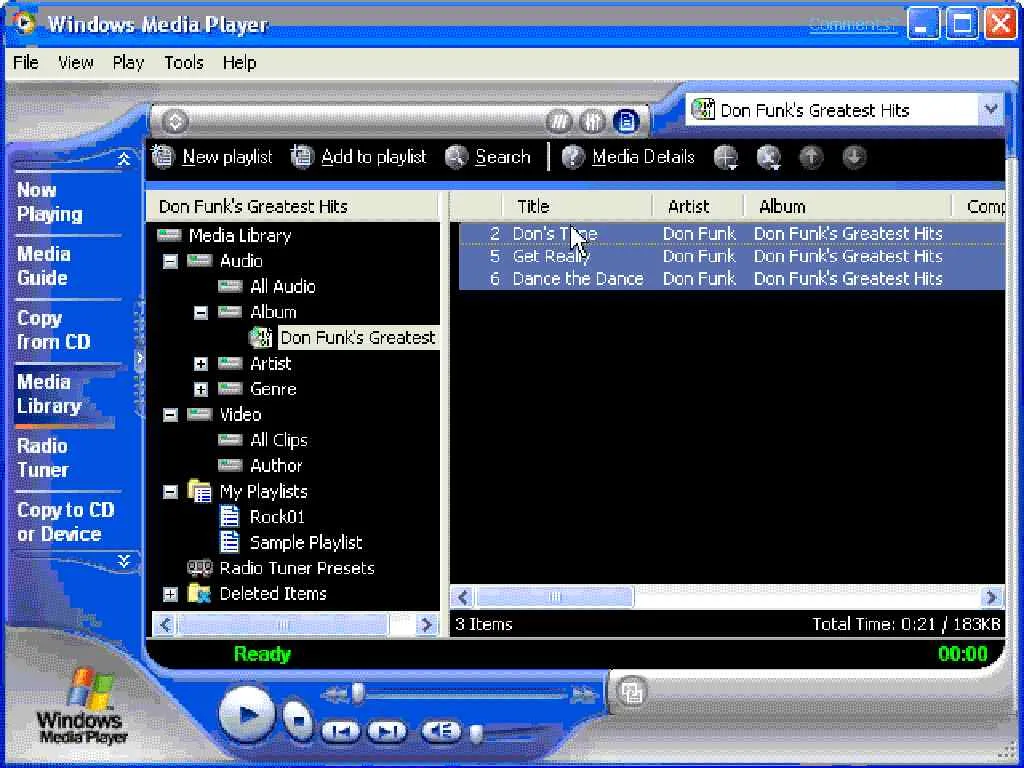
Task: Click the Play button
Action: (248, 714)
